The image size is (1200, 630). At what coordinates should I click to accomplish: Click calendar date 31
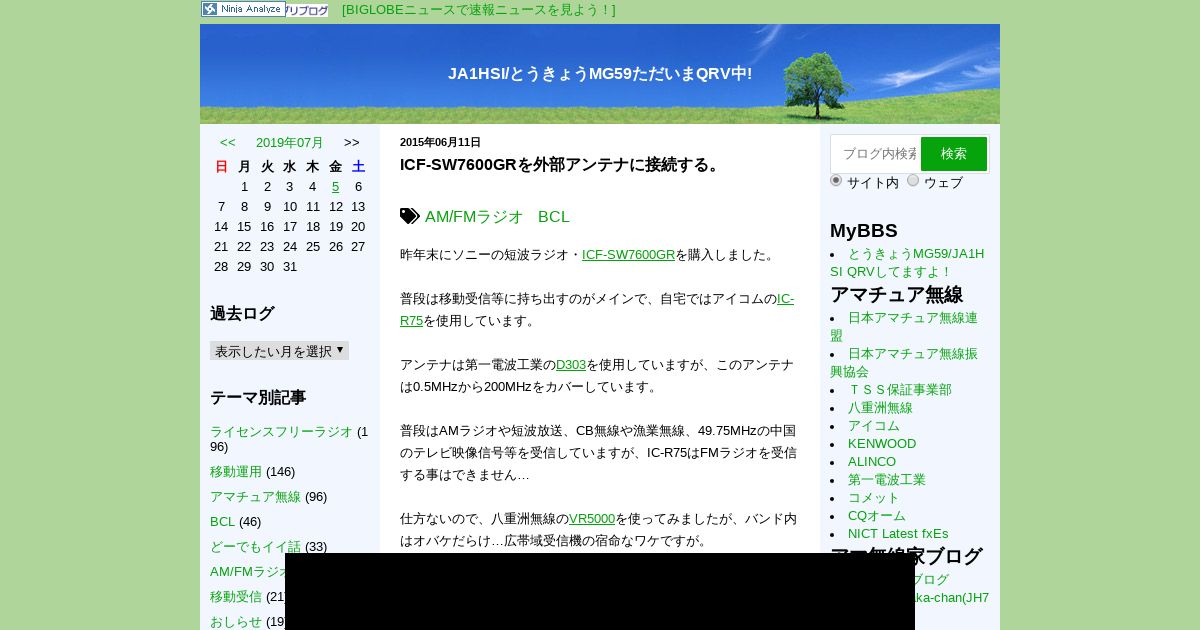click(x=290, y=266)
